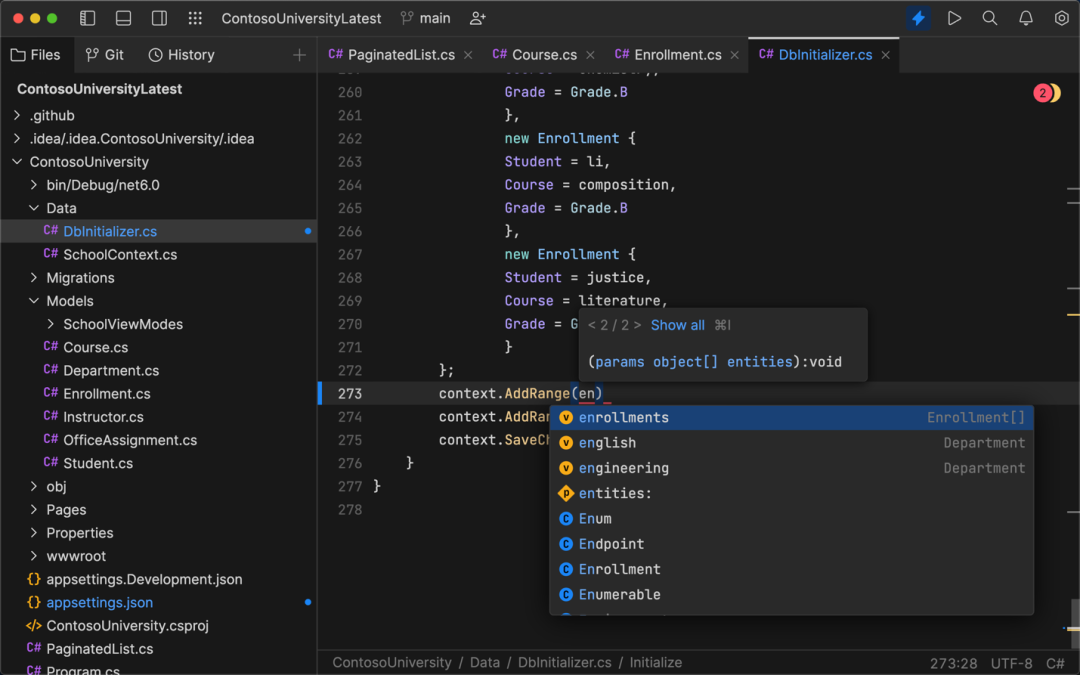1080x675 pixels.
Task: Open Instructor.cs in the file tree
Action: pos(158,417)
